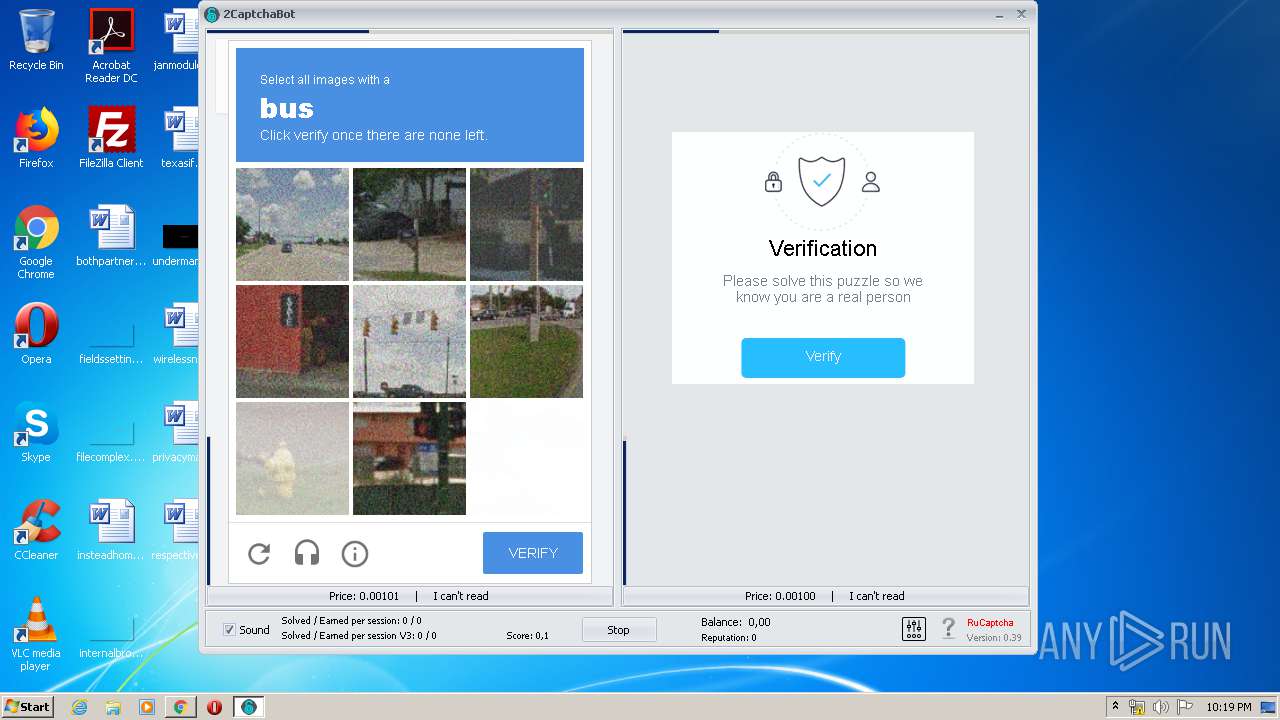Open insteadhom Word document on desktop
The height and width of the screenshot is (720, 1280).
[111, 530]
